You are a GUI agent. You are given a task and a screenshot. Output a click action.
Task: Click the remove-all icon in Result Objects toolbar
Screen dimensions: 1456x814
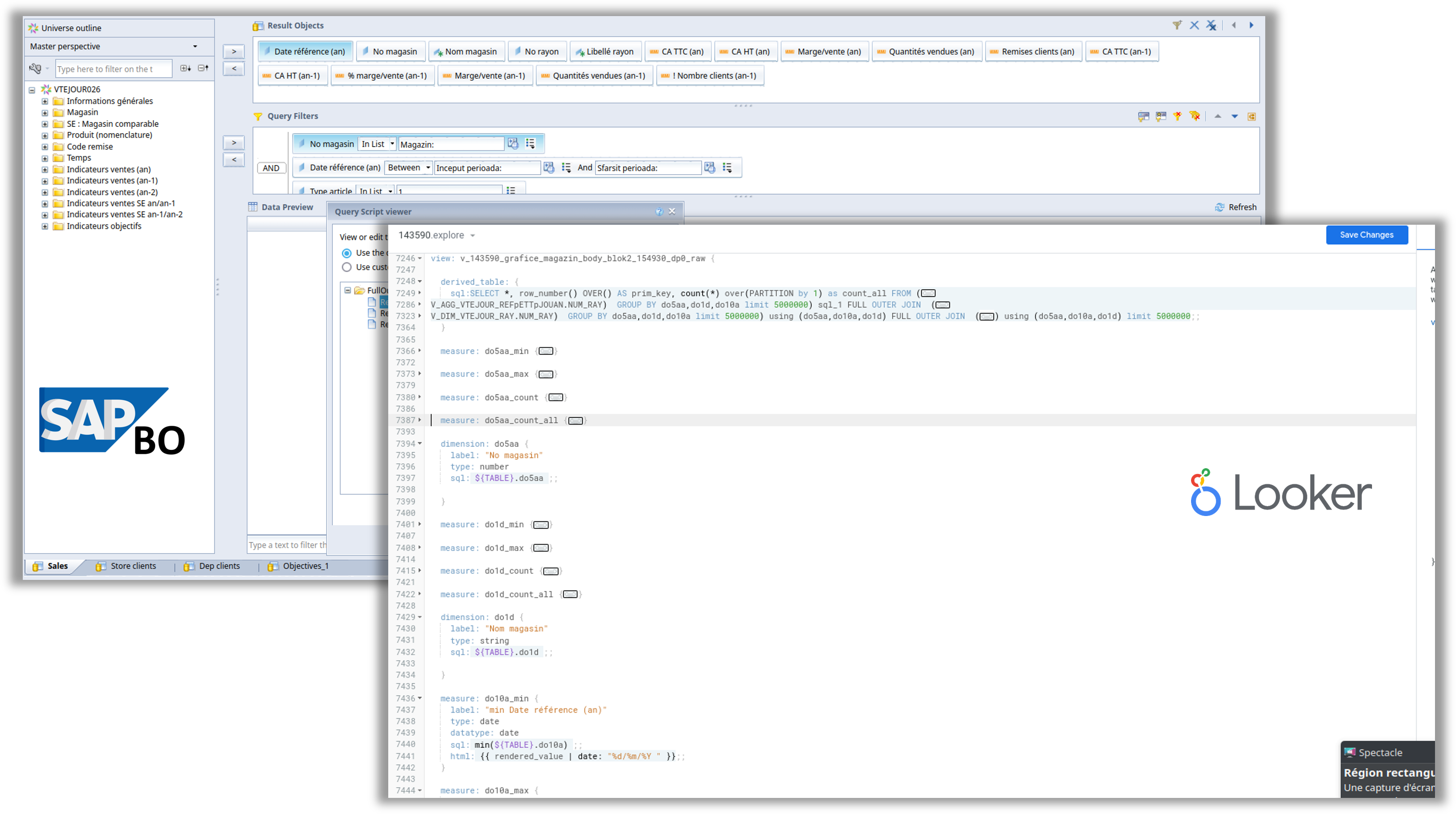[1211, 25]
